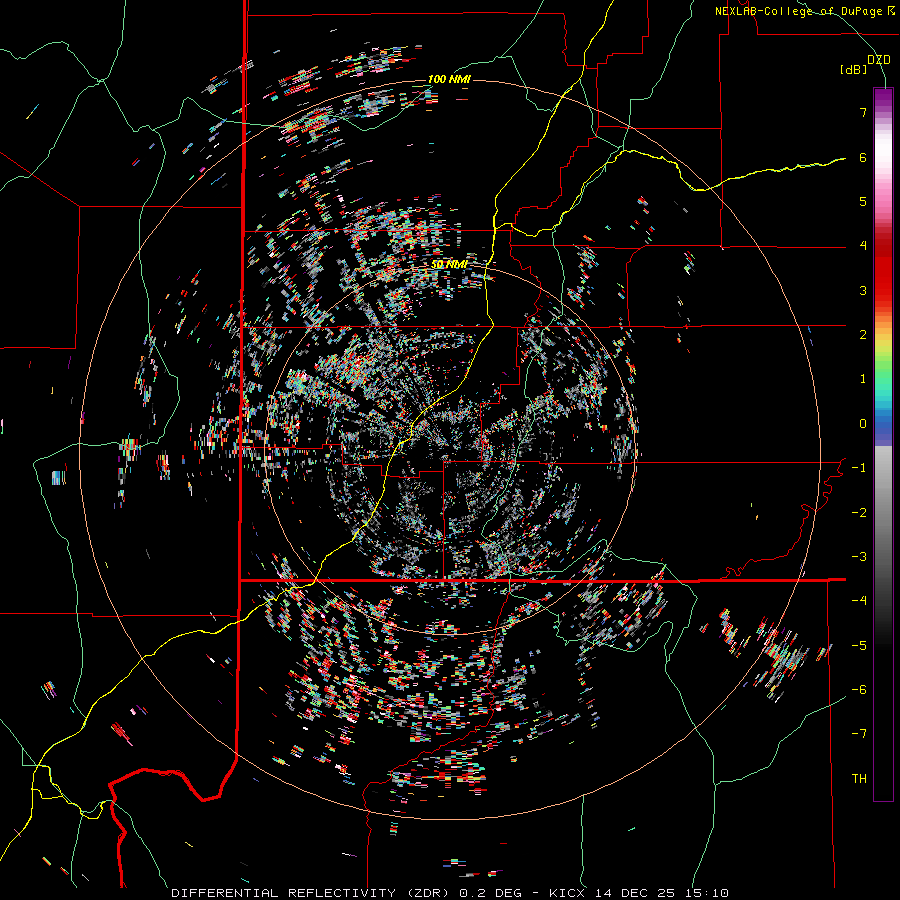Viewport: 900px width, 900px height.
Task: Click the -2 value on color scale
Action: pyautogui.click(x=859, y=513)
